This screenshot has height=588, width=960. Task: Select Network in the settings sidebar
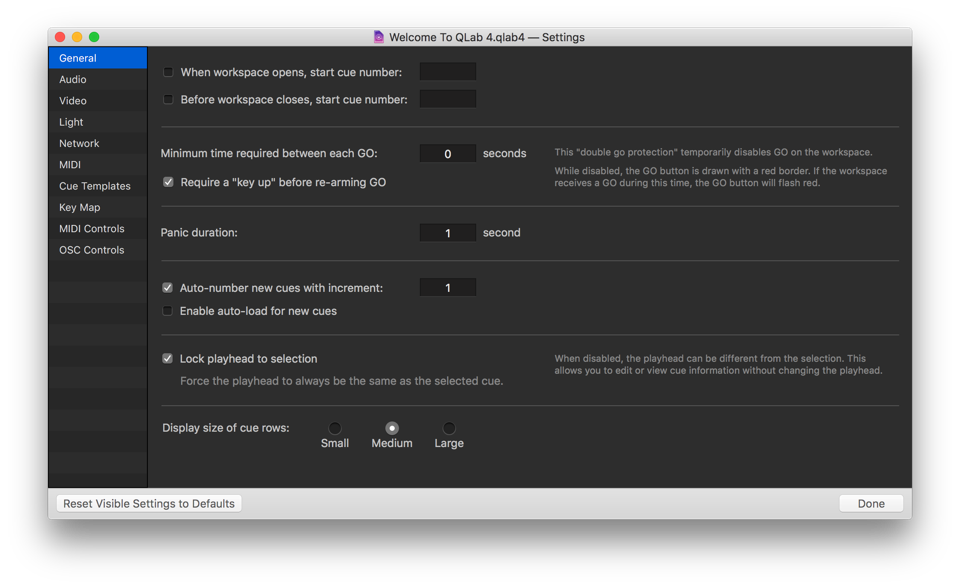point(79,143)
